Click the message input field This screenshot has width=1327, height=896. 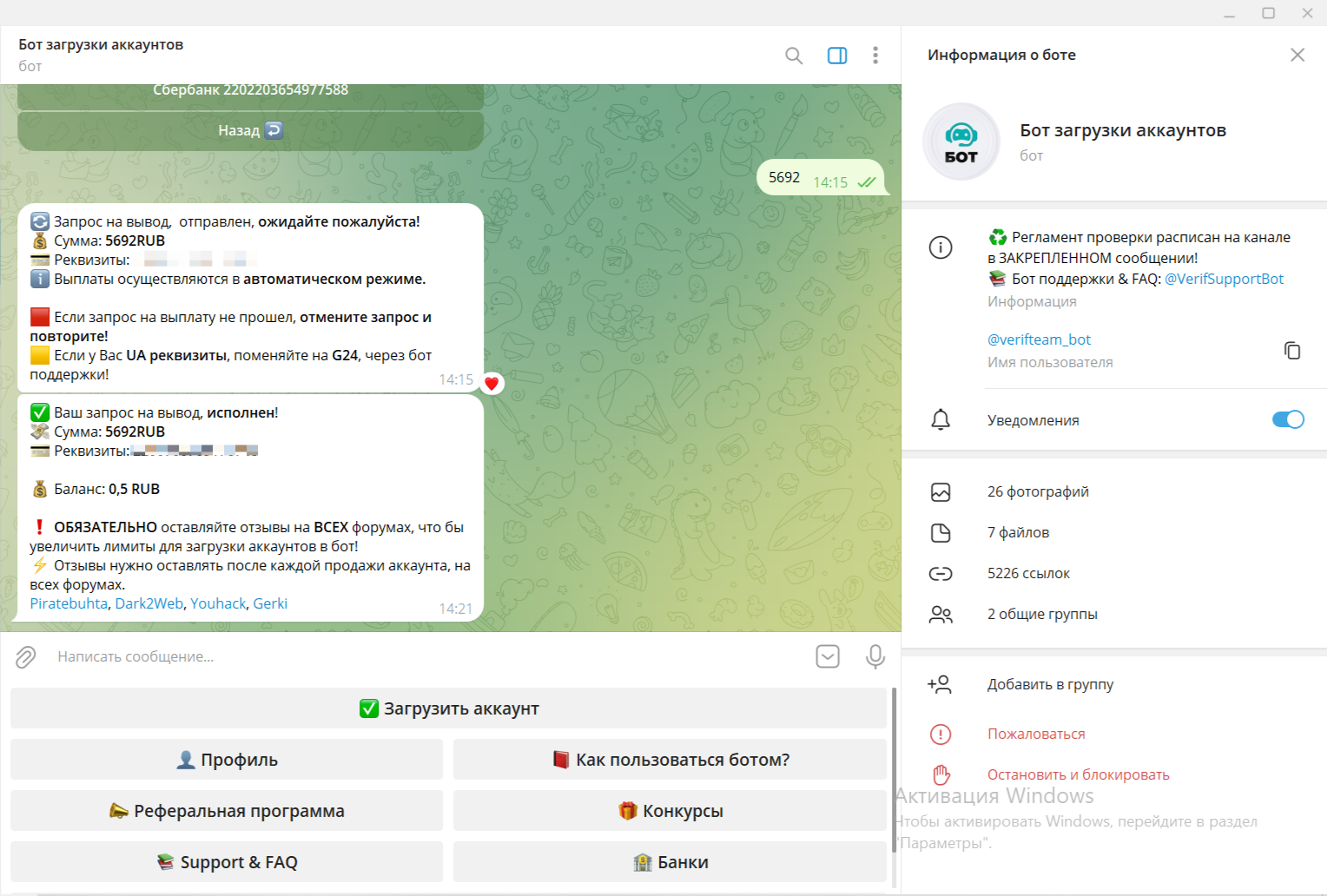pos(417,657)
